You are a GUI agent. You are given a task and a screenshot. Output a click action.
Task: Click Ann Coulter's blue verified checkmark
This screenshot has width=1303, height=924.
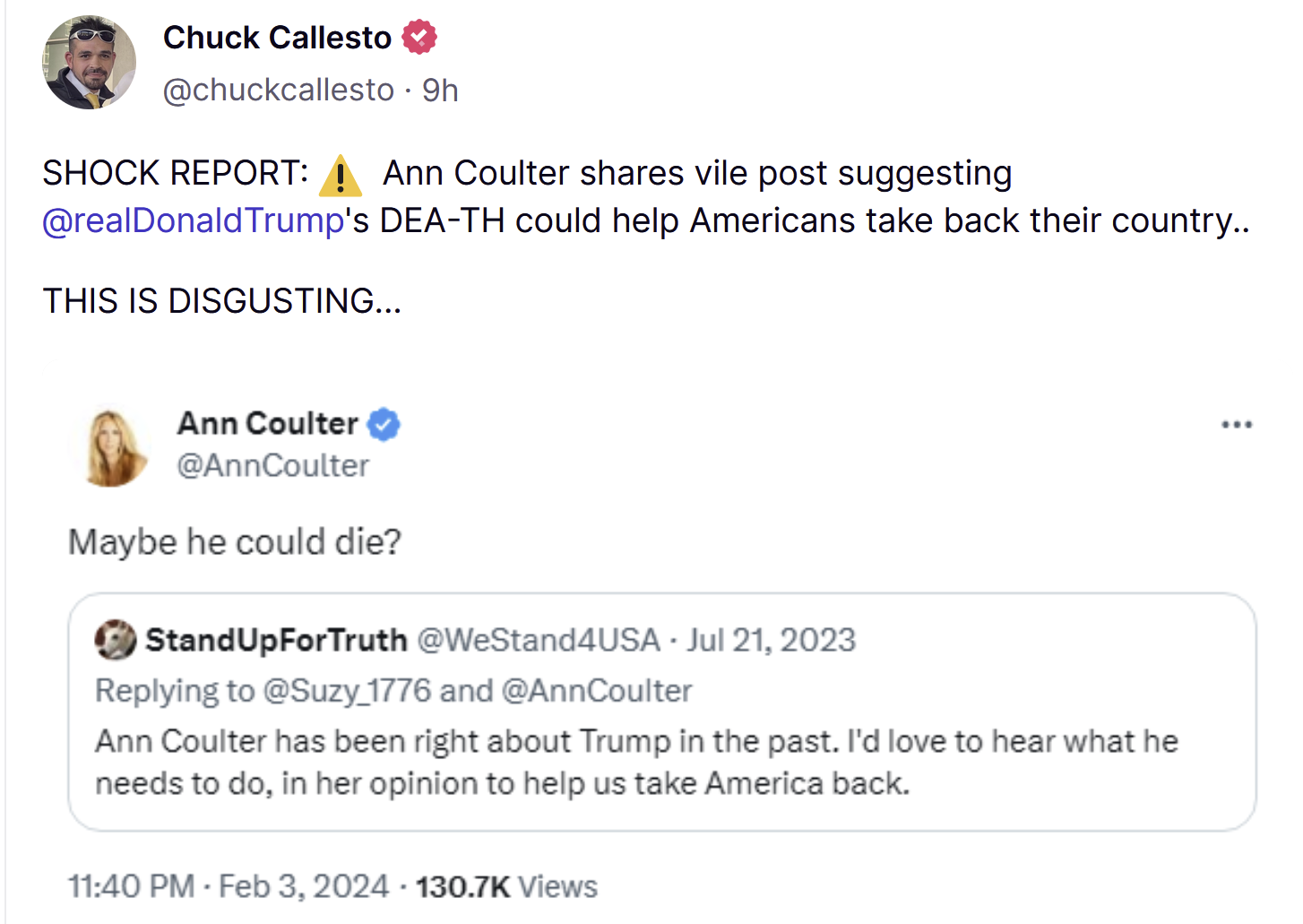pos(384,424)
